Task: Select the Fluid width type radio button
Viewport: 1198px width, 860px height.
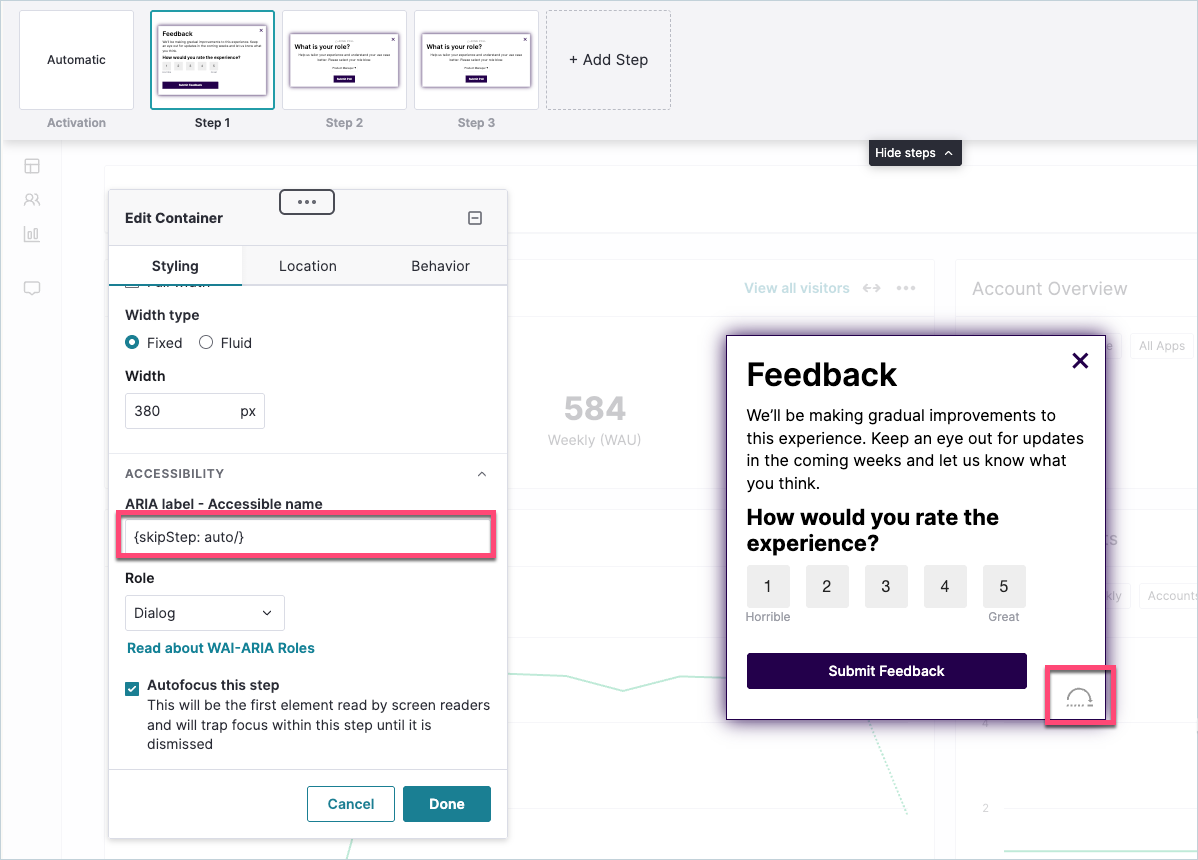Action: click(x=206, y=342)
